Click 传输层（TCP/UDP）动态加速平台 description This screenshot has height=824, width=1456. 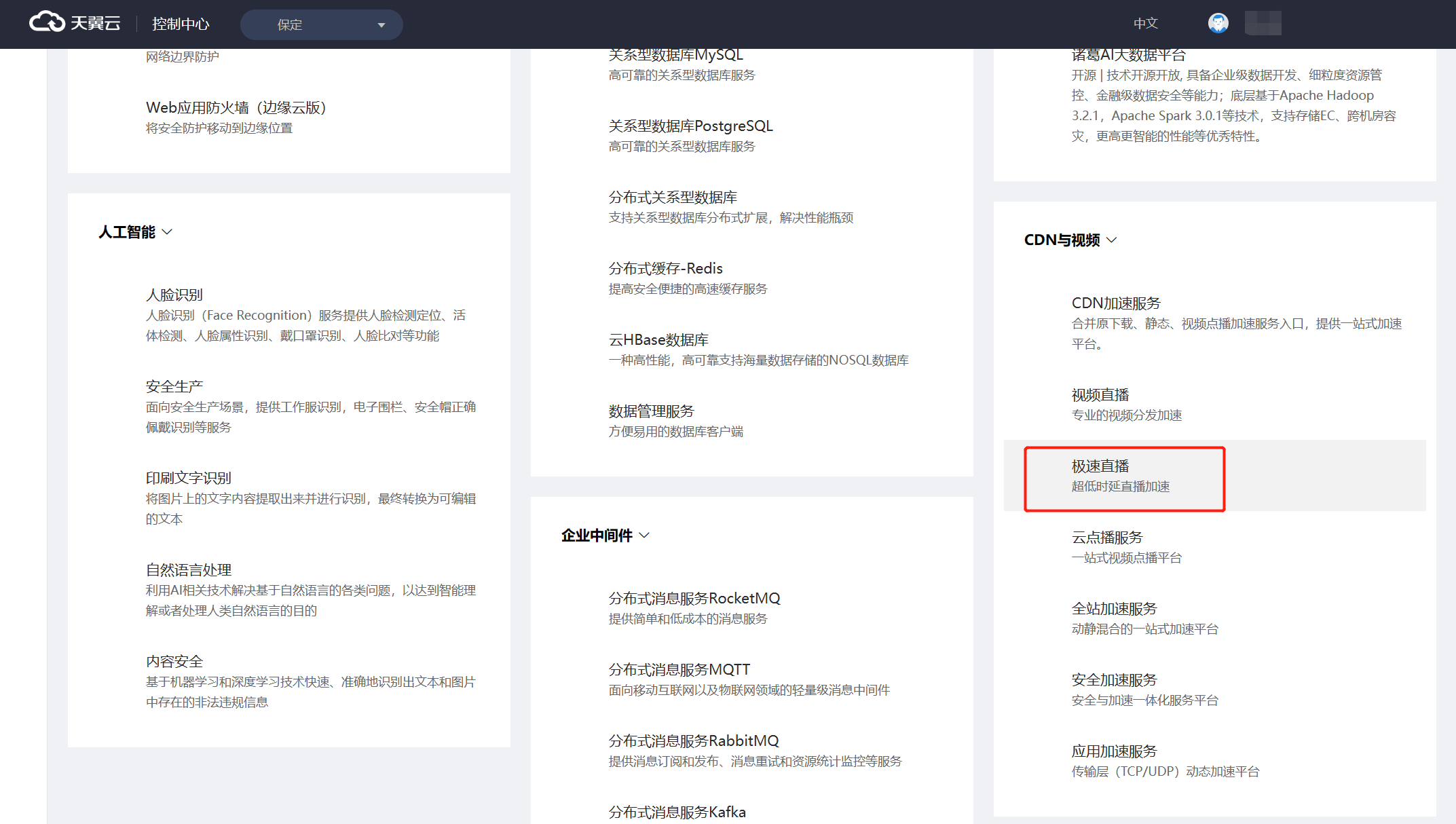(1165, 772)
